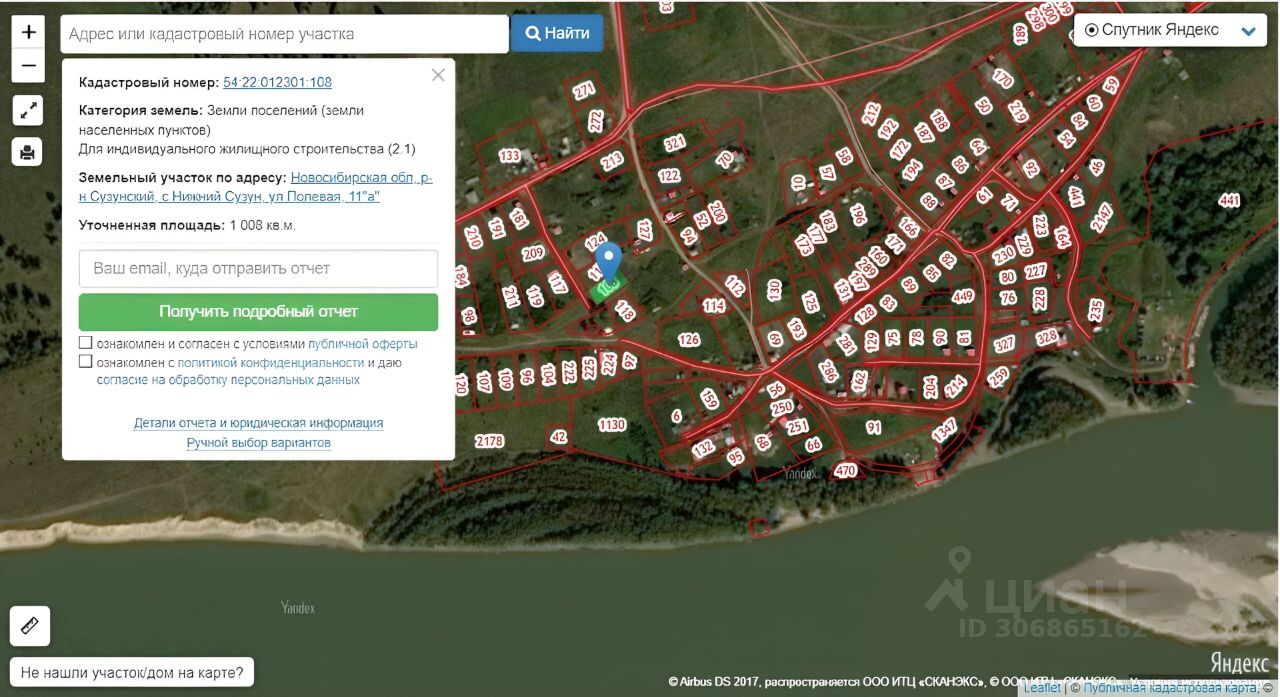This screenshot has height=697, width=1280.
Task: Print the current map view
Action: 28,152
